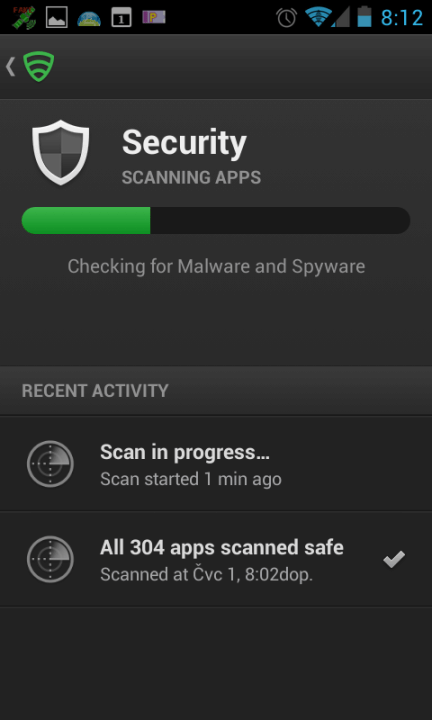Tap the calendar notification icon
432x720 pixels.
coord(122,18)
